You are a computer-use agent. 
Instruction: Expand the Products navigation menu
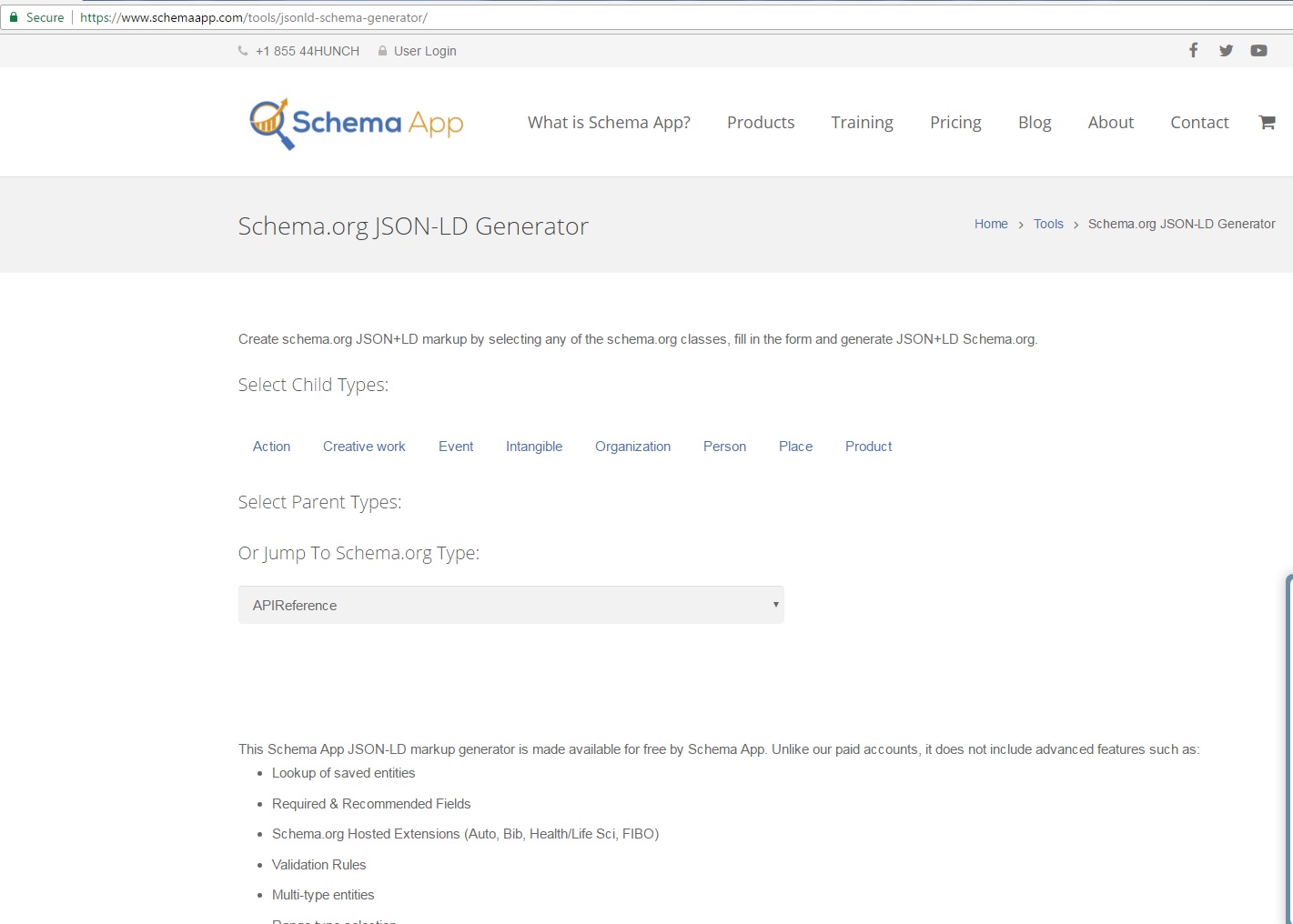pos(761,122)
